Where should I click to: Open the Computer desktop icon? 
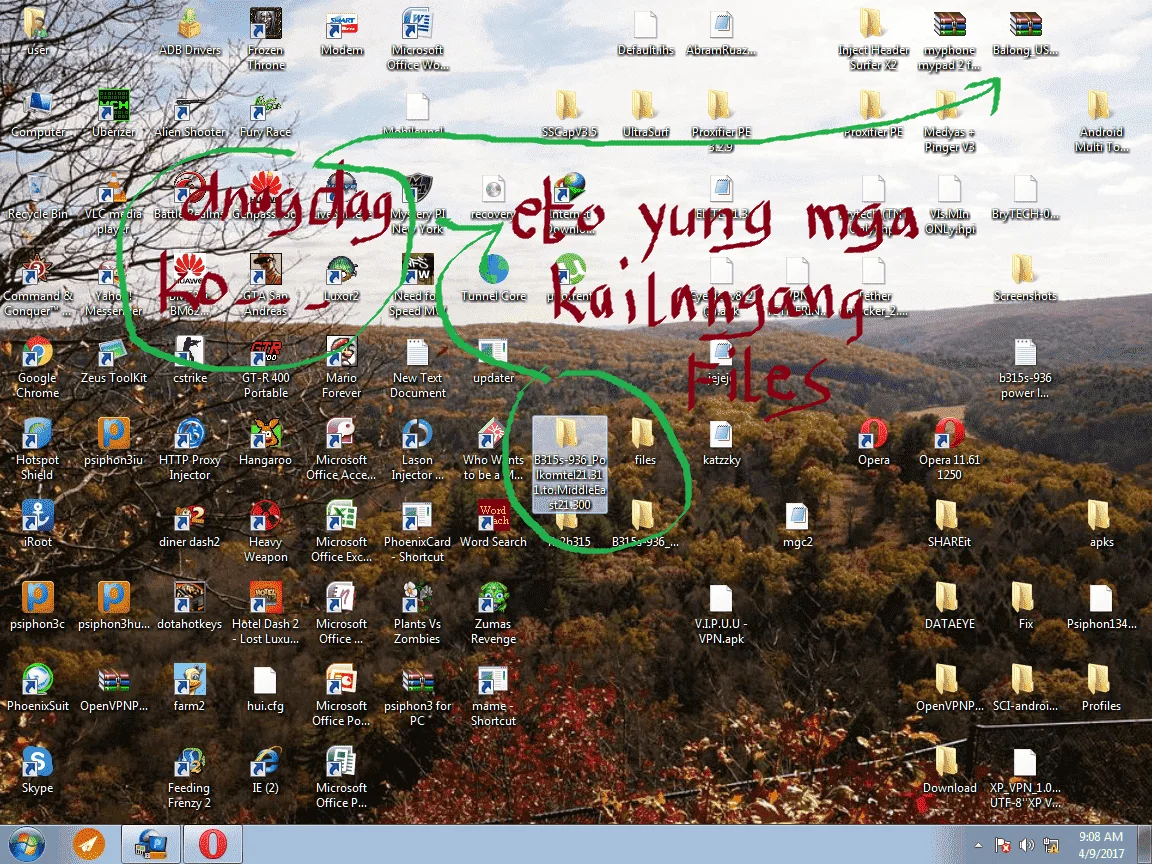pos(37,115)
